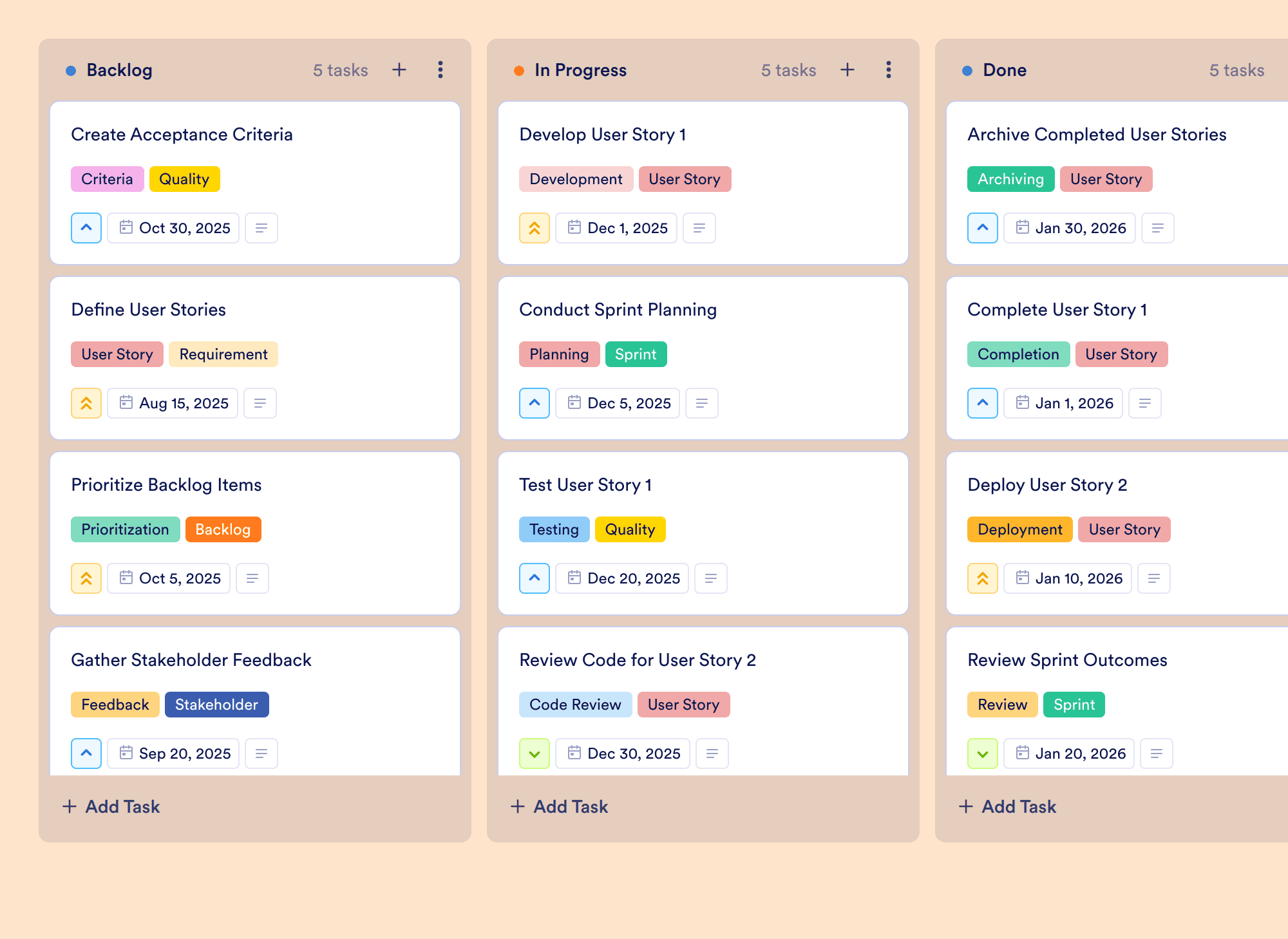Open due date Dec 5, 2025 picker
The height and width of the screenshot is (939, 1288).
(x=618, y=403)
